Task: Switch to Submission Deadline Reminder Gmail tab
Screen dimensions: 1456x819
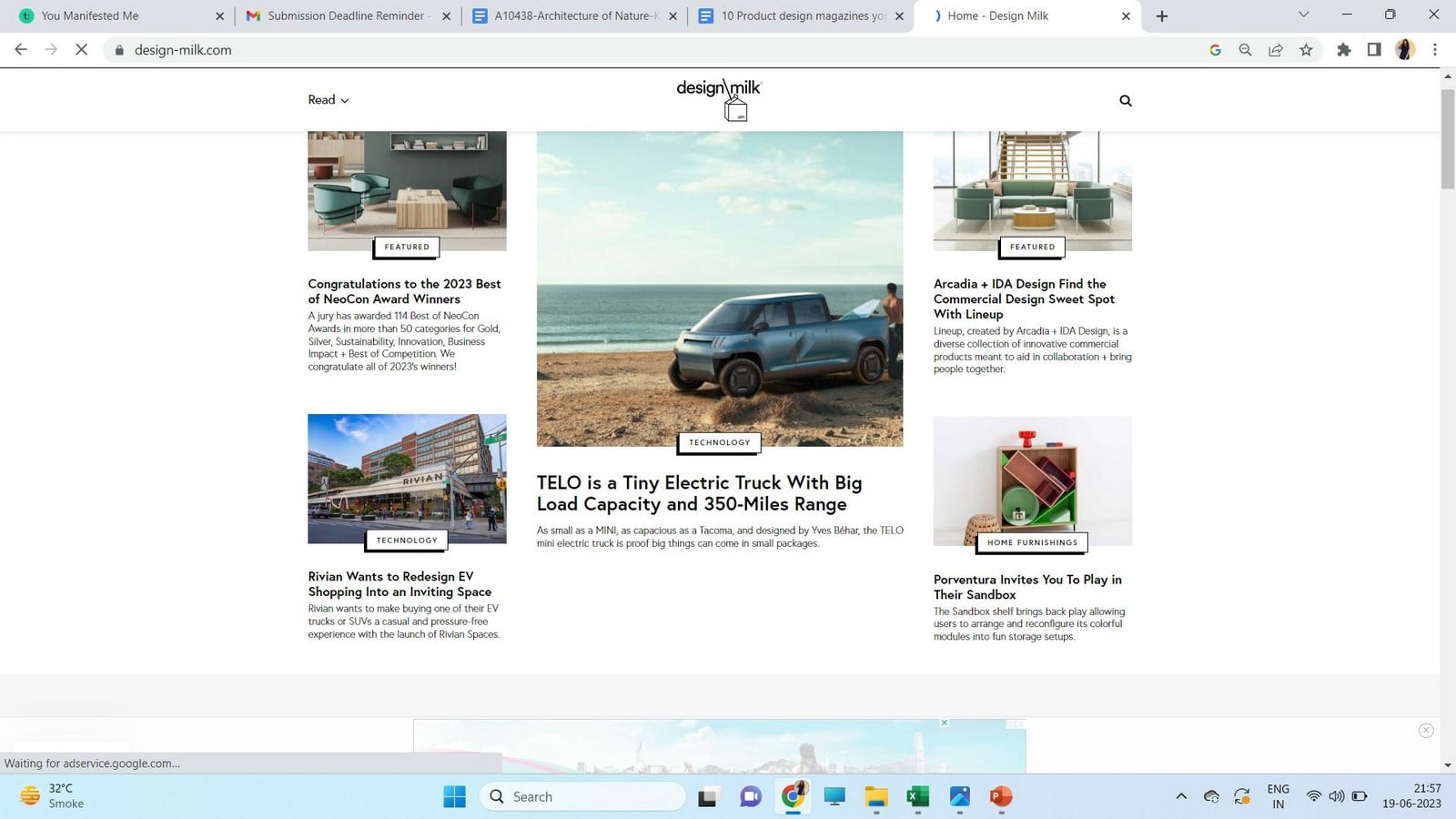Action: (349, 16)
